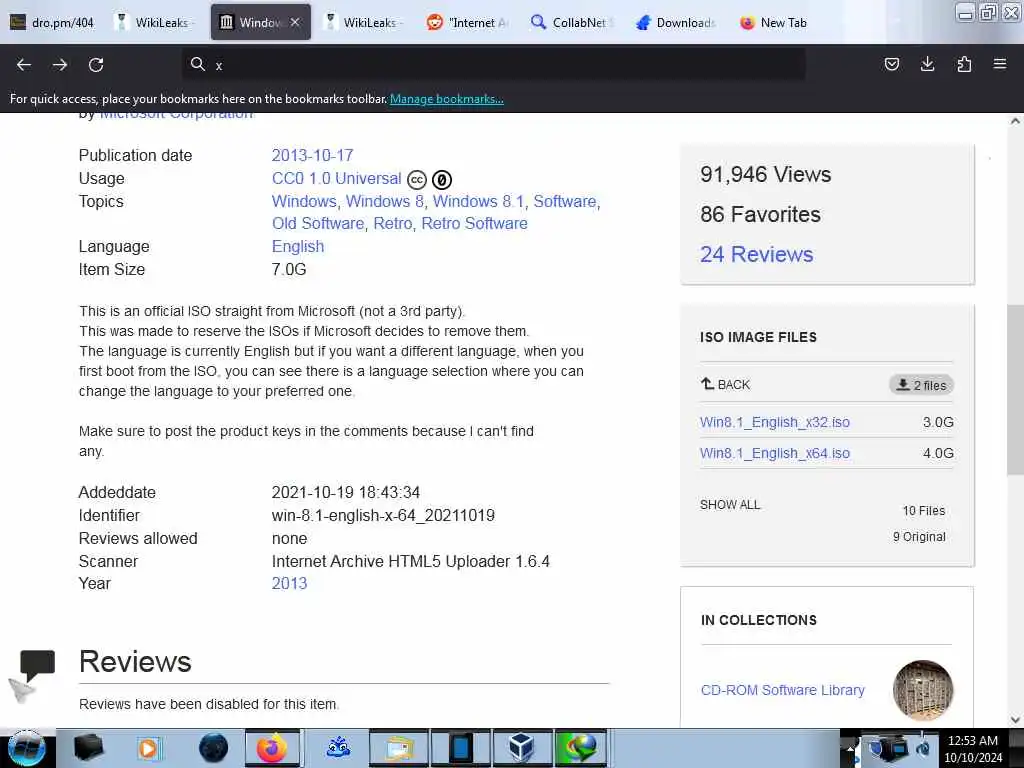Image resolution: width=1024 pixels, height=768 pixels.
Task: Go back with the browser back arrow
Action: click(24, 65)
